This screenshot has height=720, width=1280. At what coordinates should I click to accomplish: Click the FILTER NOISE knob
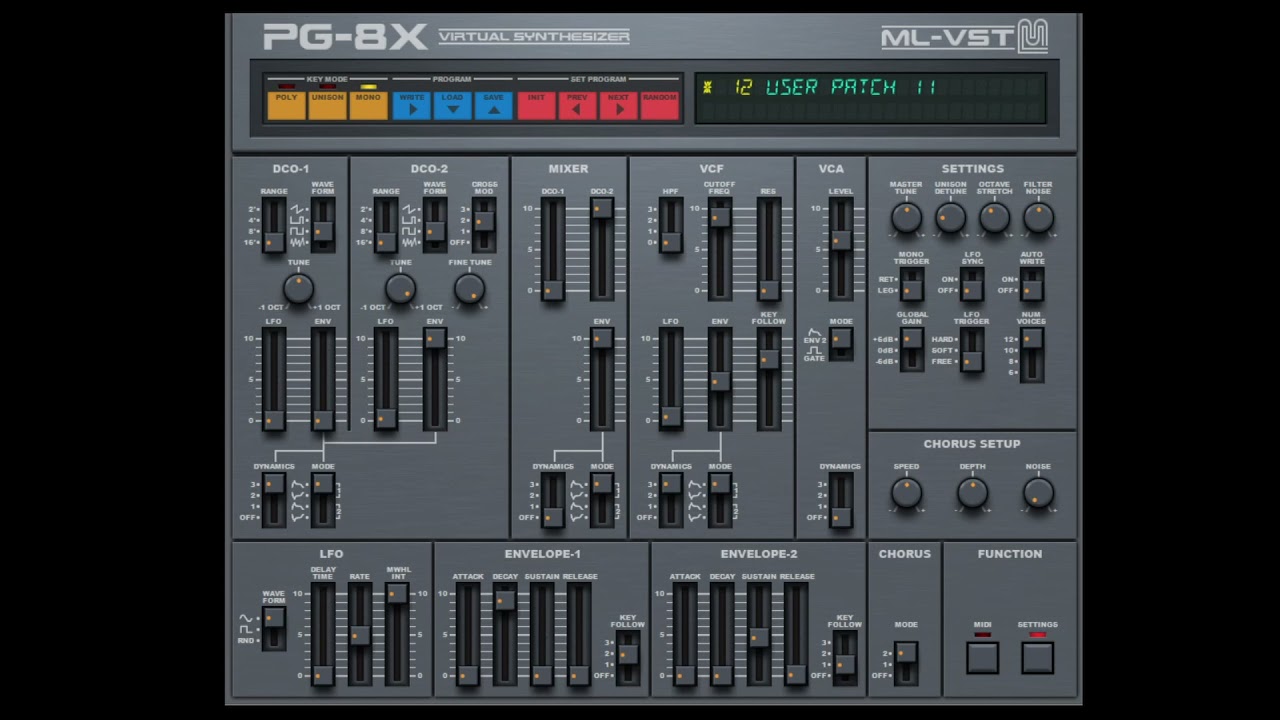pos(1038,217)
